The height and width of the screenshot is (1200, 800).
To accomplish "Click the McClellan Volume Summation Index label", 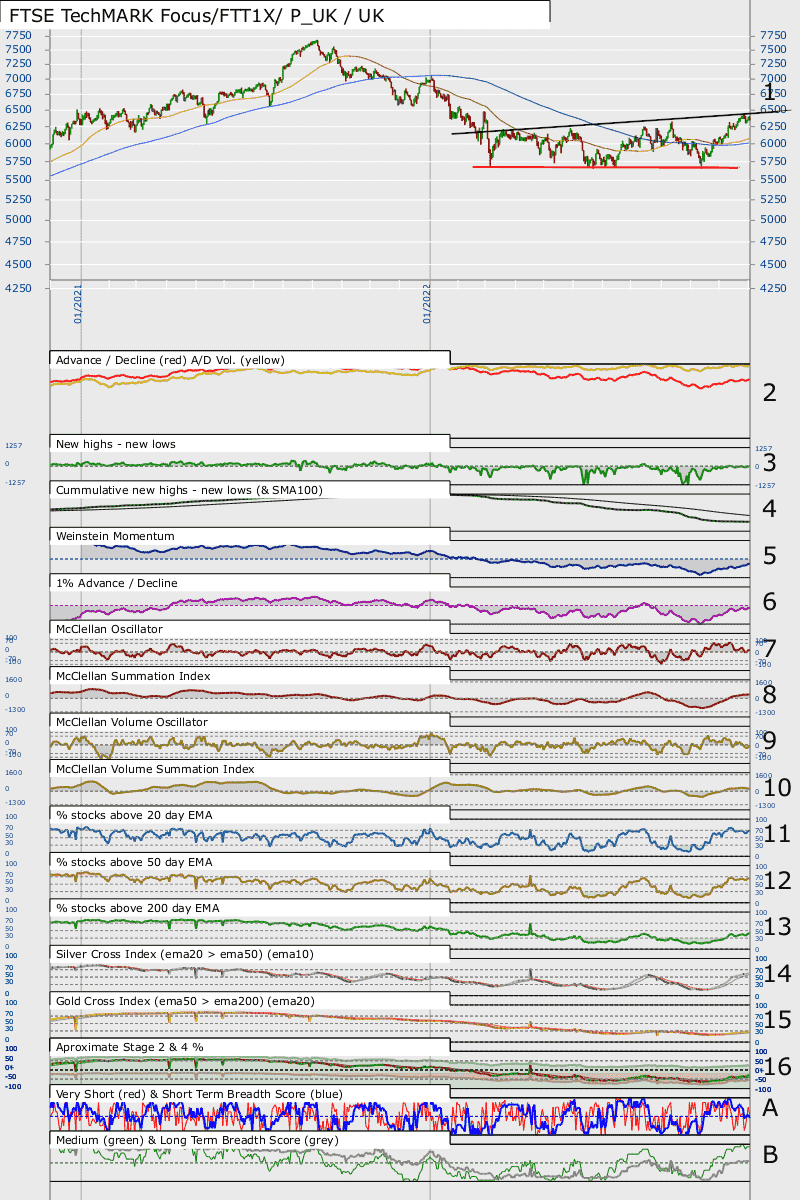I will [x=155, y=769].
